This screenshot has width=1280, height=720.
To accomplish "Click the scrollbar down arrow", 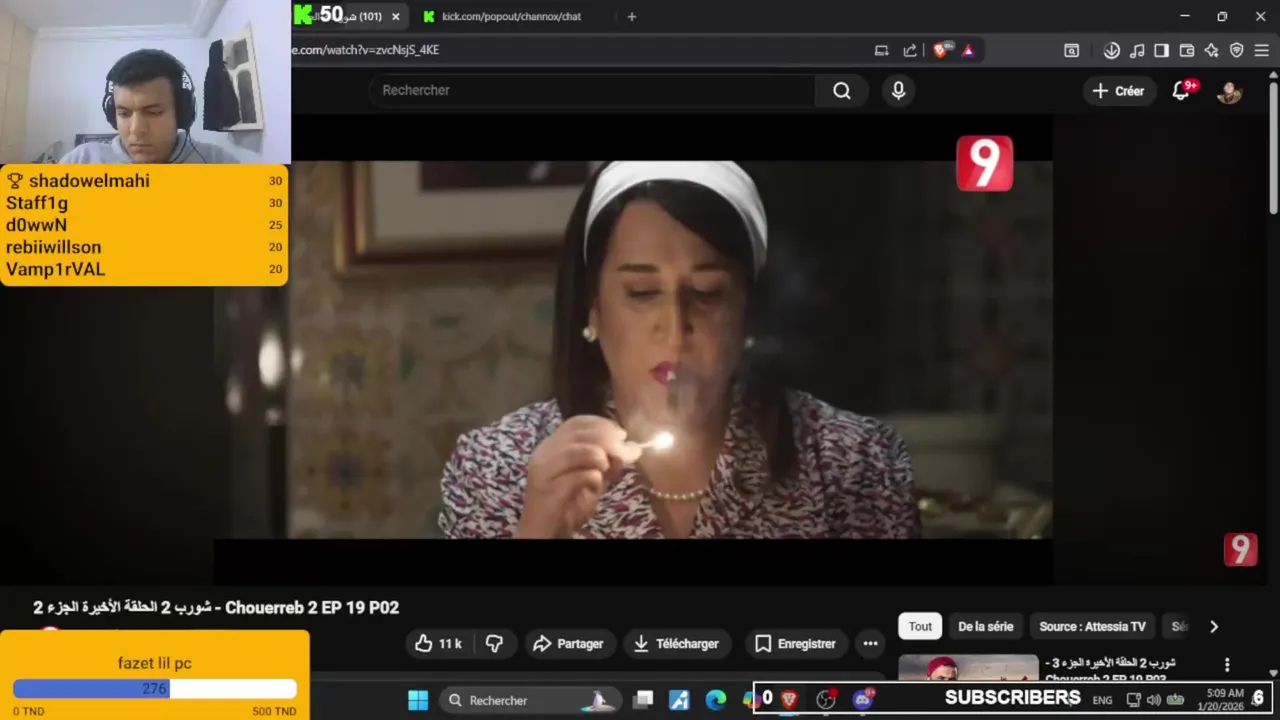I will pos(1273,673).
